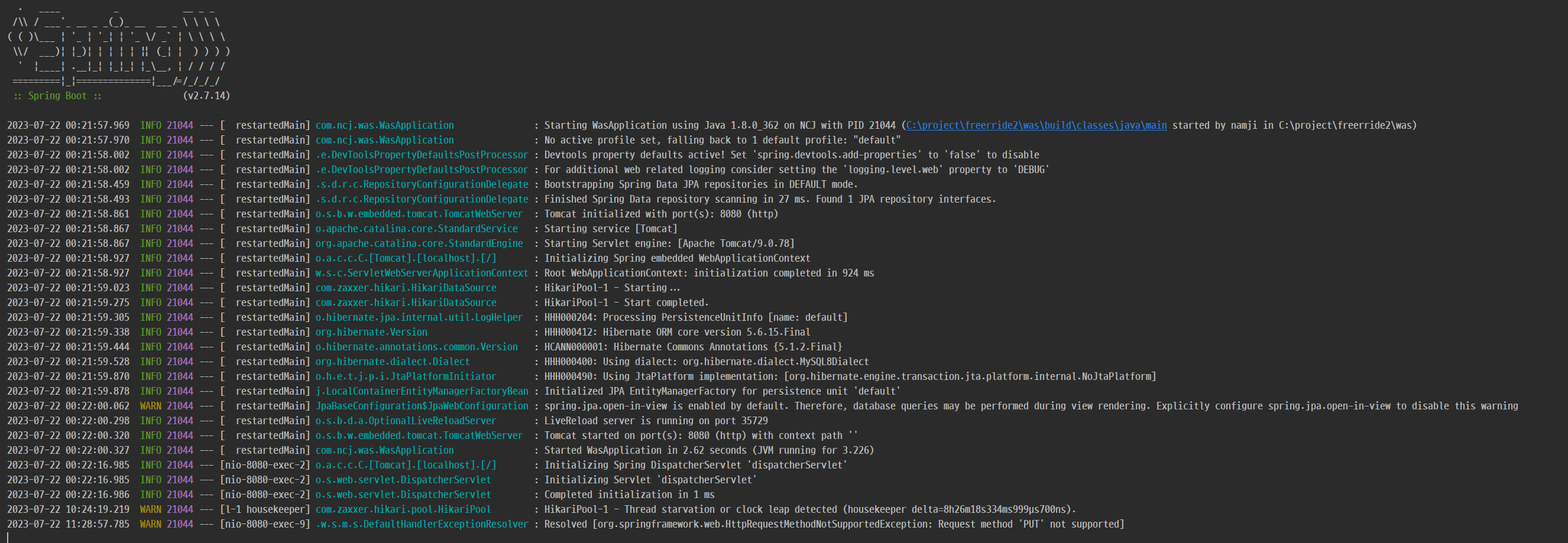This screenshot has height=543, width=1568.
Task: Click logger 'o.s.b.d.a.OptionalLiveReloadServer'
Action: point(406,421)
